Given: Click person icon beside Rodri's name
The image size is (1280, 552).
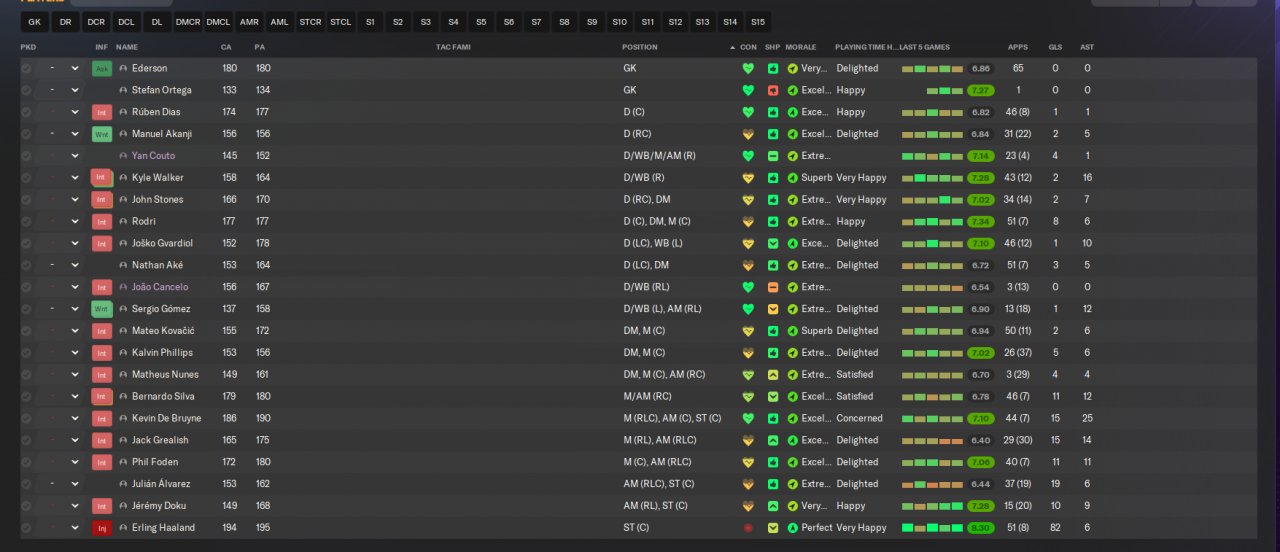Looking at the screenshot, I should (123, 222).
